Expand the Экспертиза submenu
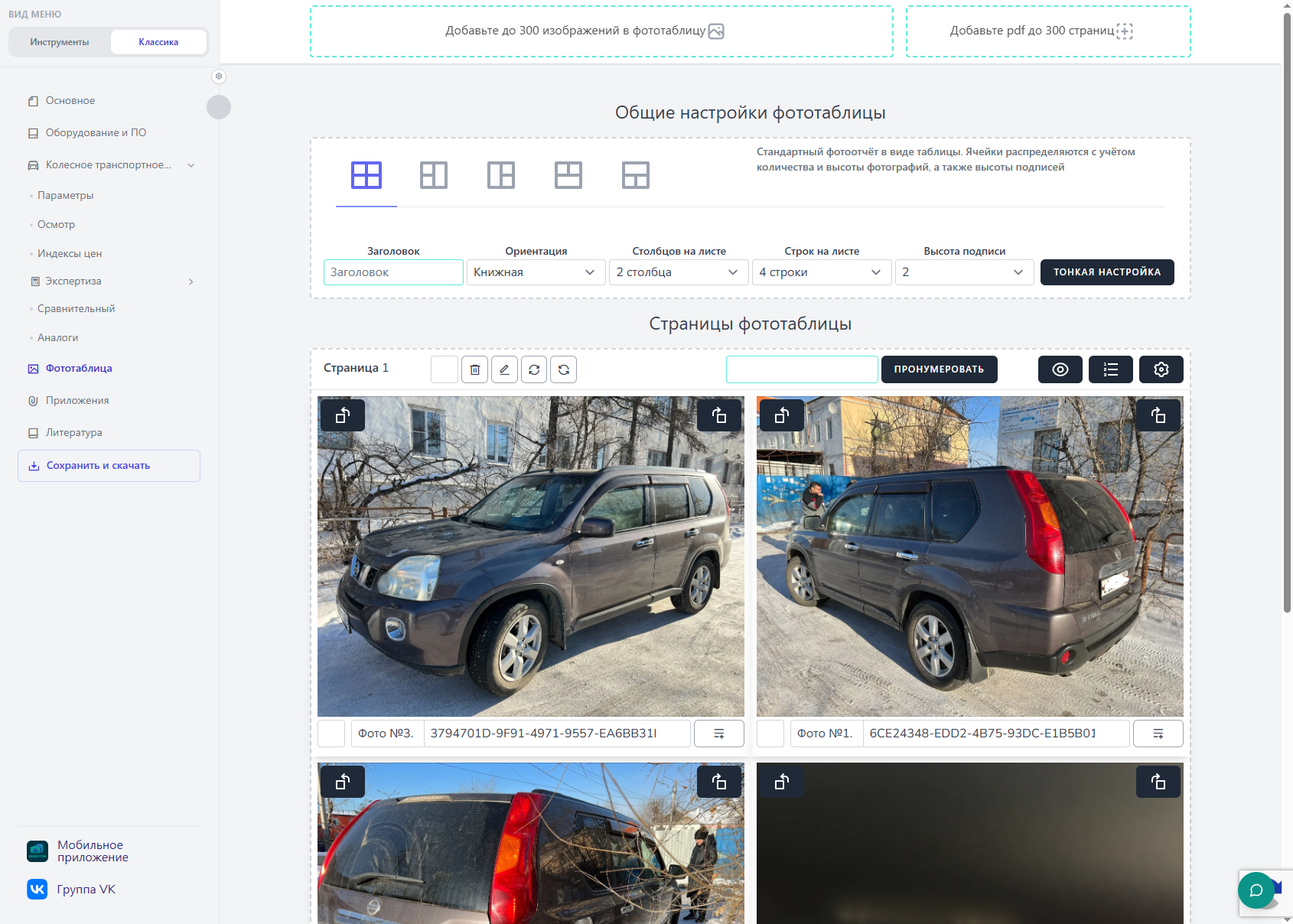The image size is (1293, 924). click(111, 281)
